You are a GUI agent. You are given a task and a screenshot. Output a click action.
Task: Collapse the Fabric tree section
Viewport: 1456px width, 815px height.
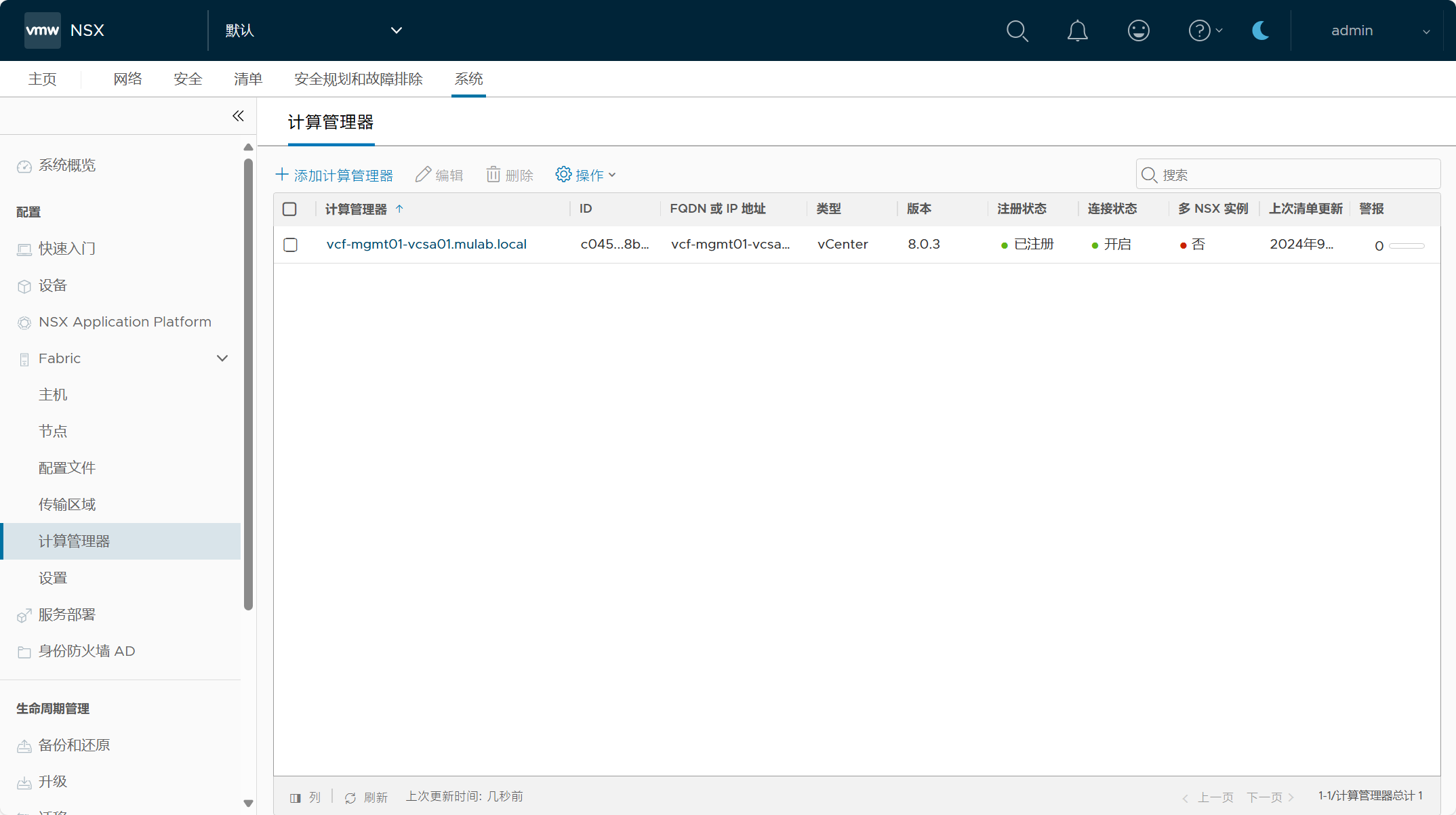(x=222, y=358)
